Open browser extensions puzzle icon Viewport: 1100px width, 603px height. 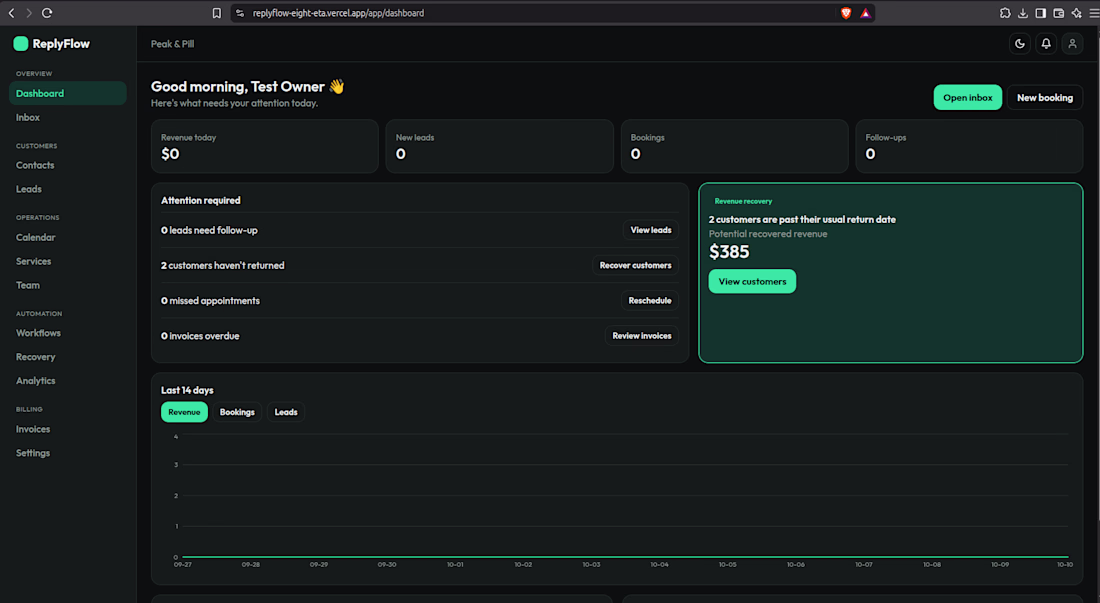point(1005,13)
